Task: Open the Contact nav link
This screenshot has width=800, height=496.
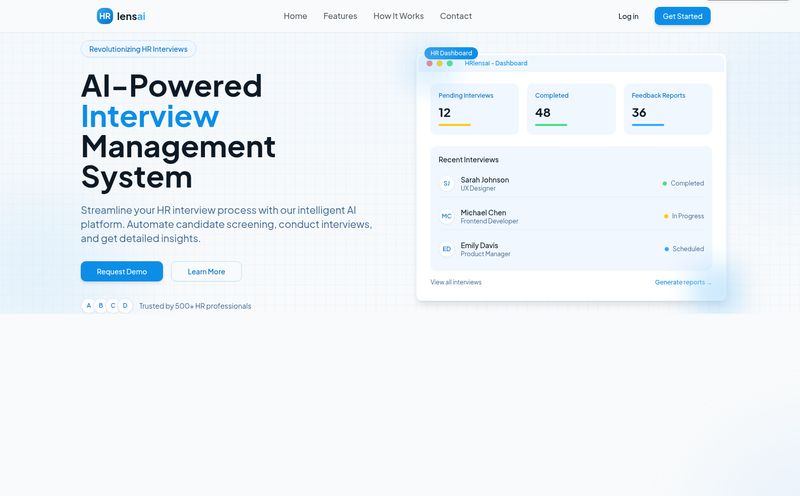Action: [x=456, y=16]
